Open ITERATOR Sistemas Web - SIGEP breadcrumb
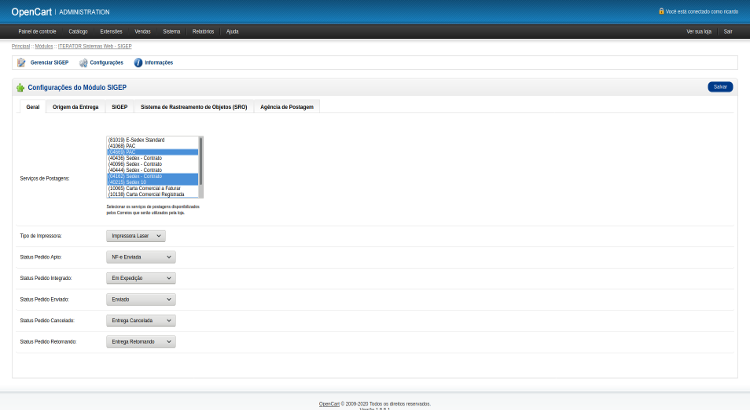This screenshot has width=750, height=410. coord(95,46)
